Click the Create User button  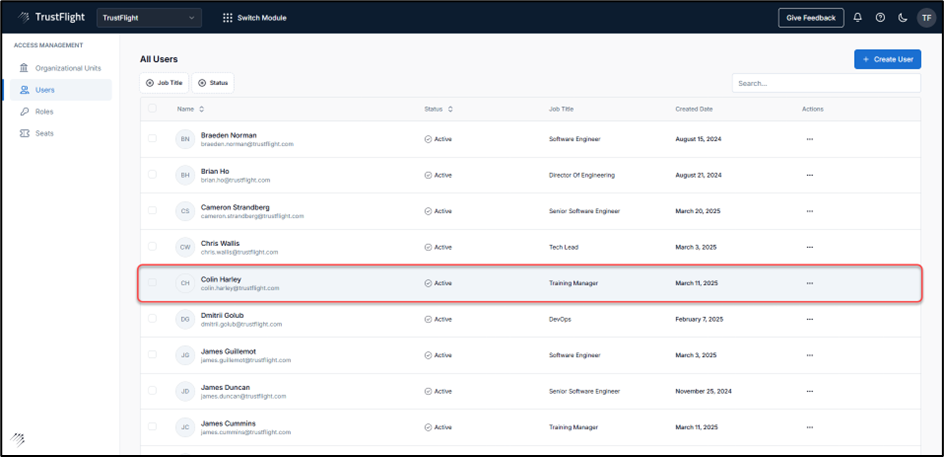pos(887,59)
